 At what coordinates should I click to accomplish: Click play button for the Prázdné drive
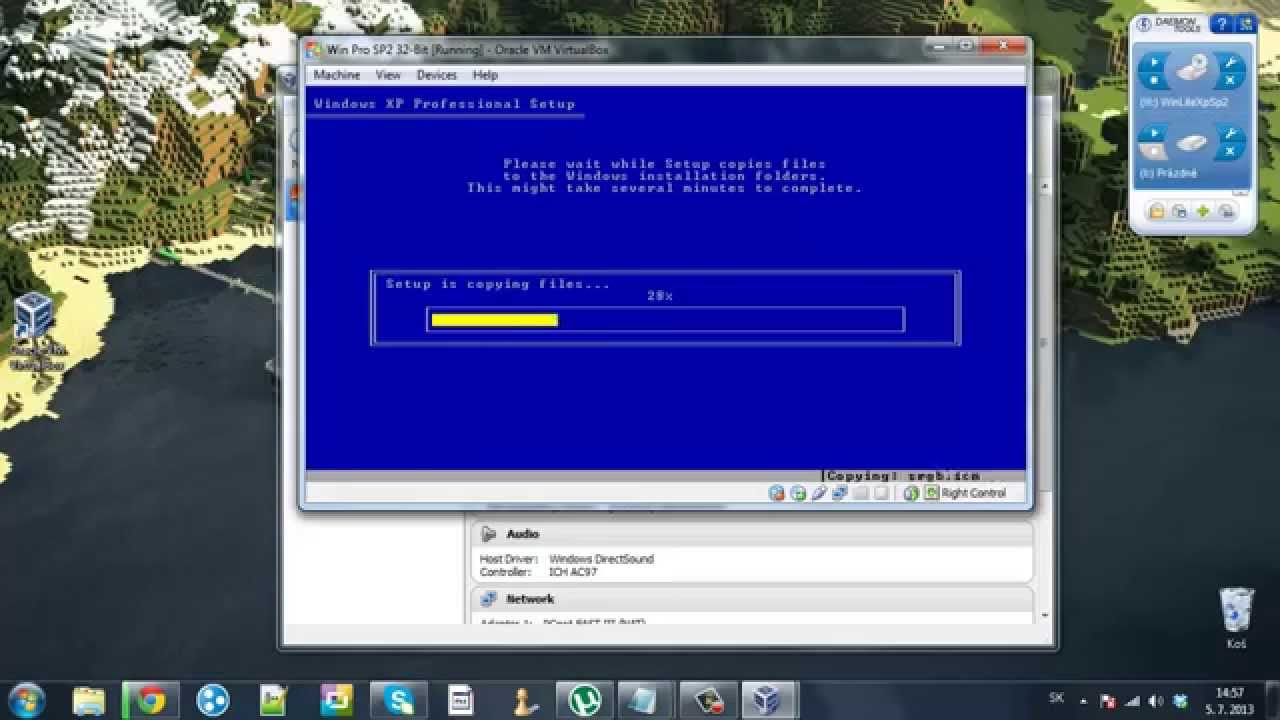tap(1154, 133)
